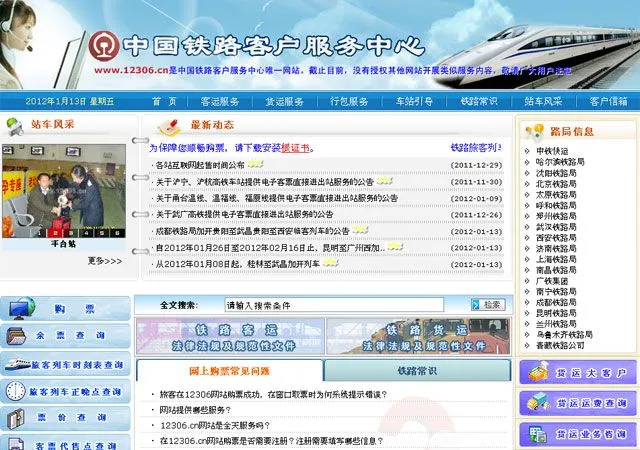
Task: Open the 货运大客户 button
Action: pos(578,372)
